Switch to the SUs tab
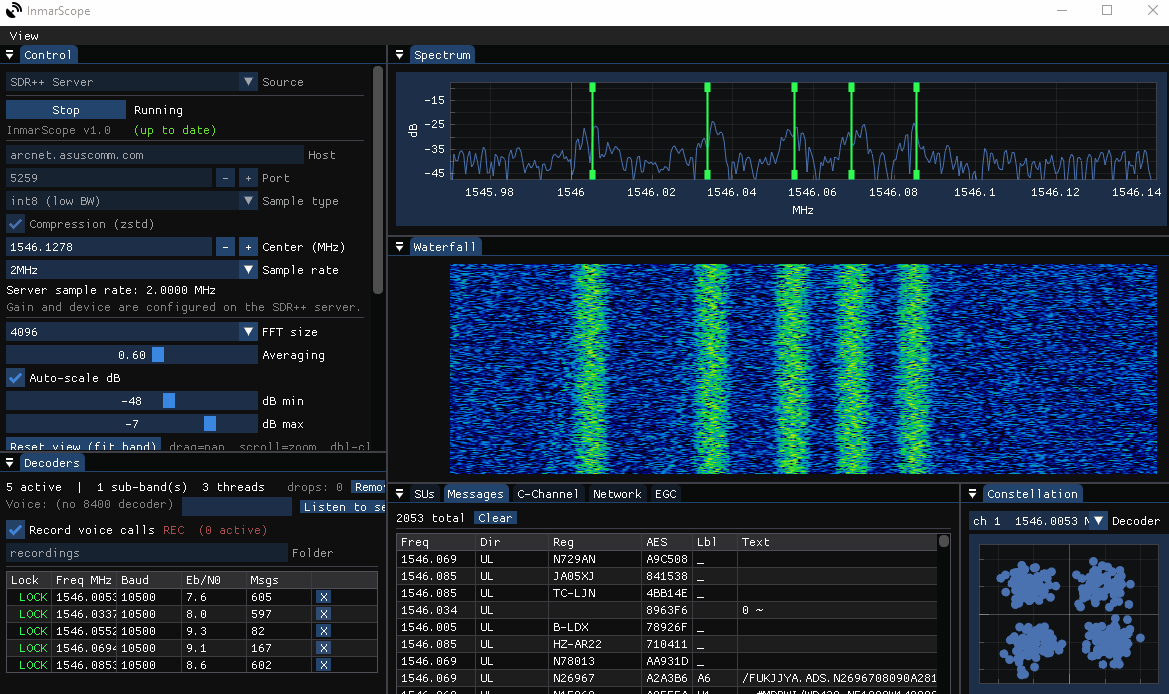This screenshot has width=1169, height=694. point(424,493)
